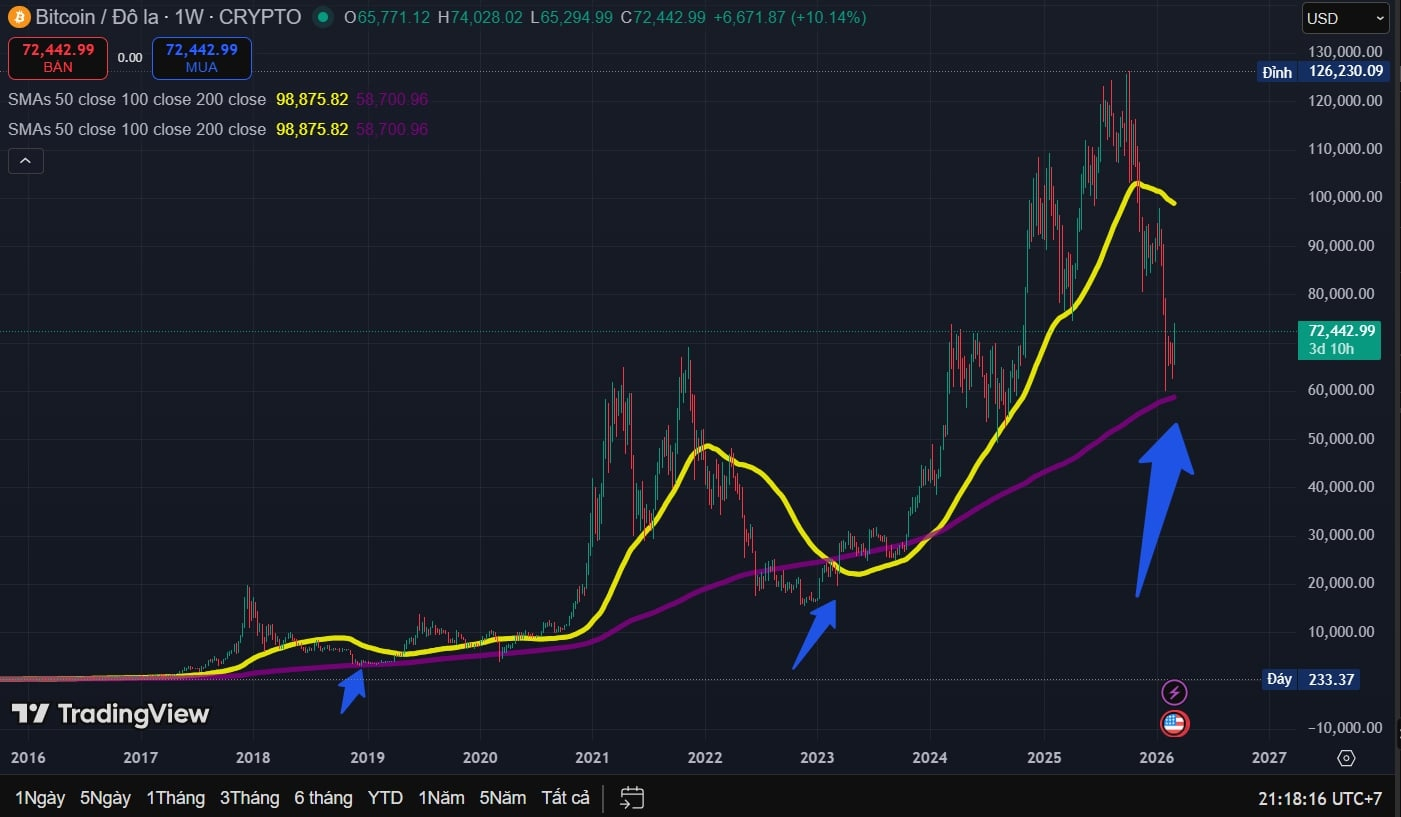Select the 5Năm time range

503,798
